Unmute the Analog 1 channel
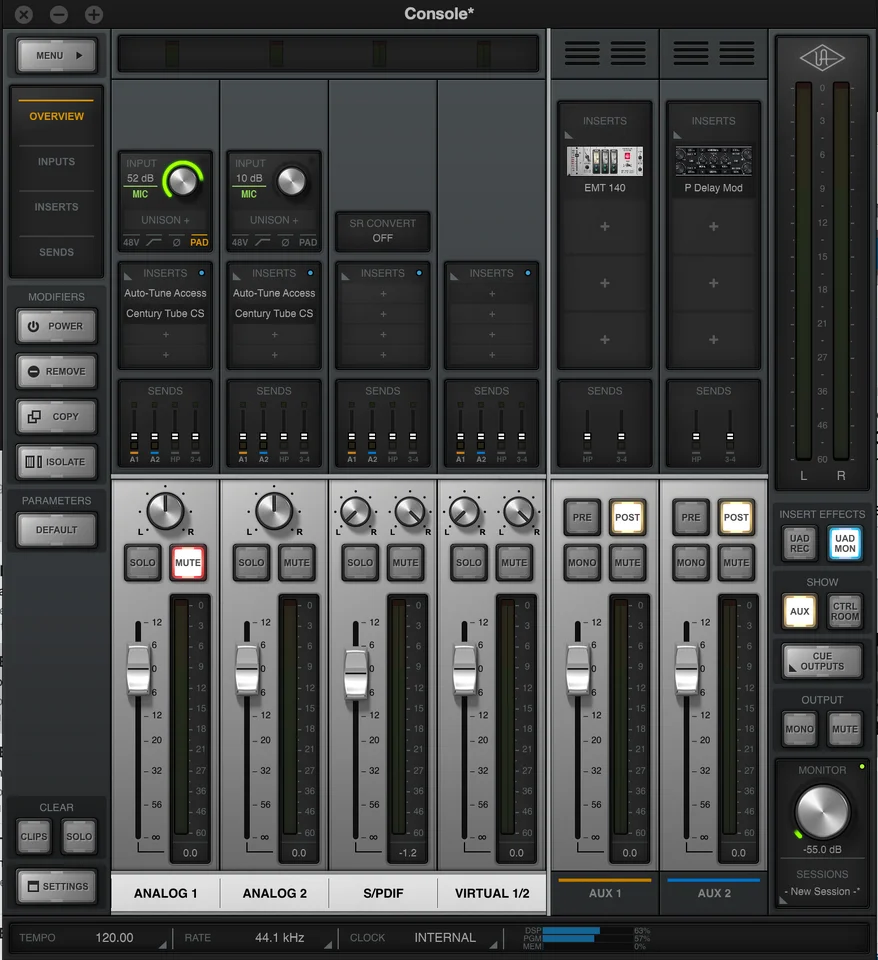 pyautogui.click(x=187, y=563)
